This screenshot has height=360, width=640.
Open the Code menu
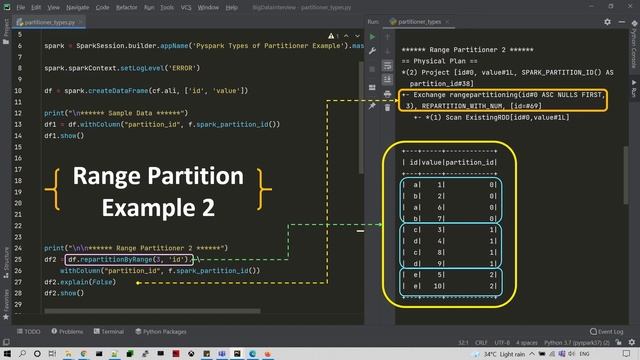coord(102,7)
